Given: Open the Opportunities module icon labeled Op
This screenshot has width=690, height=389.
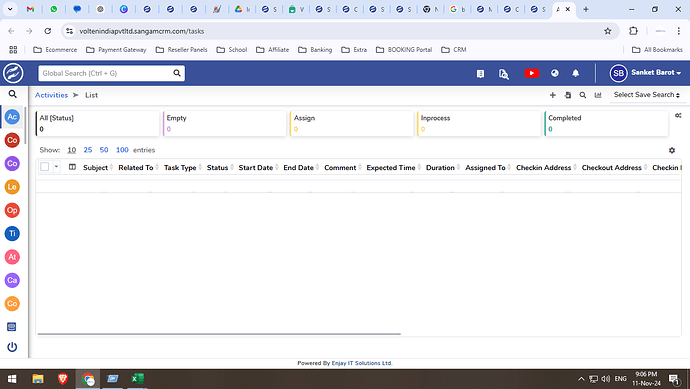Looking at the screenshot, I should click(x=12, y=210).
